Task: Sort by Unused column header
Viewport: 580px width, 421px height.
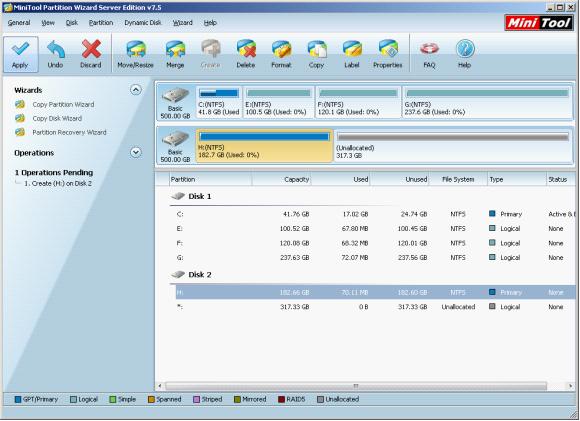Action: 400,179
